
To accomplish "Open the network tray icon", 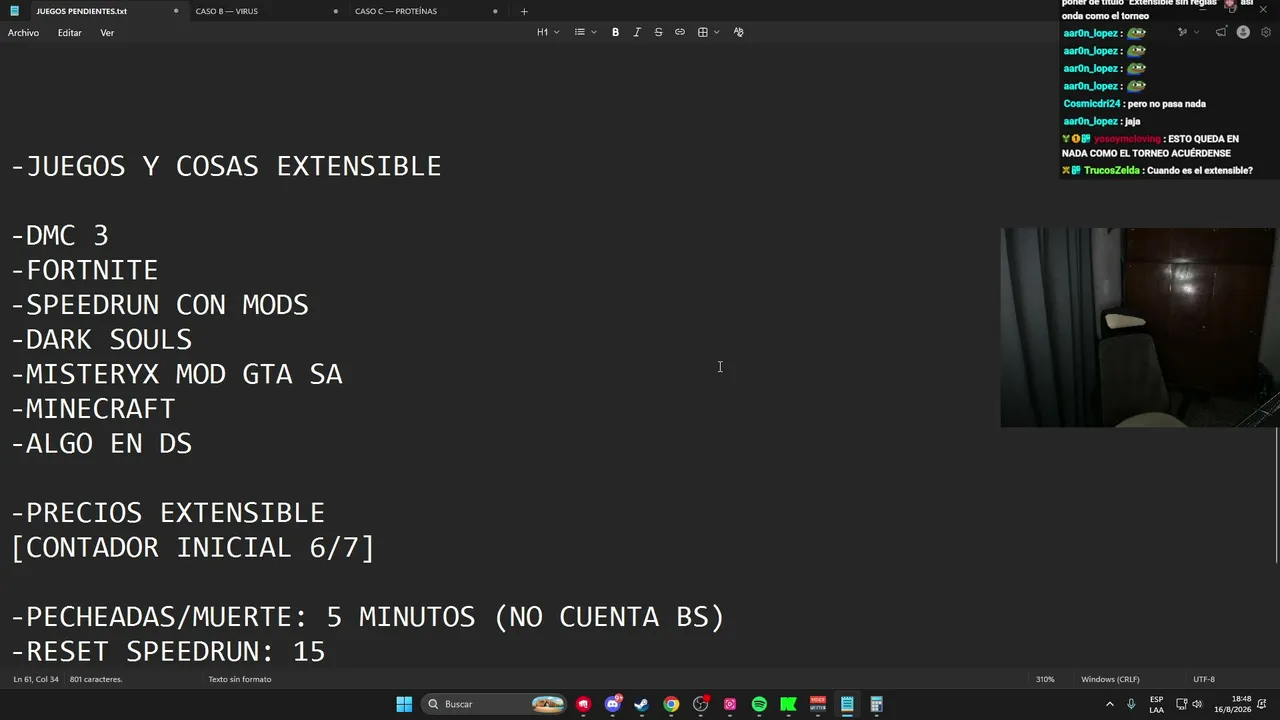I will 1181,704.
